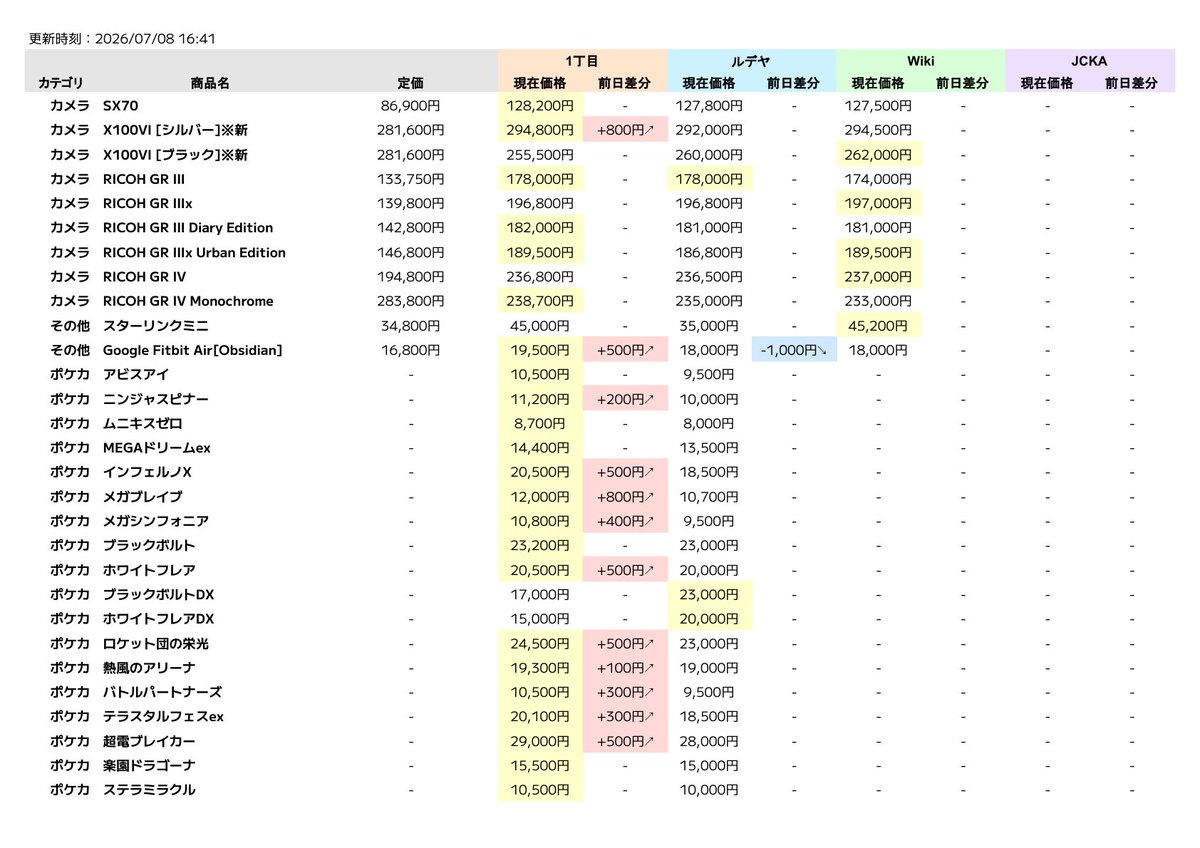Click the +800円 difference for X100VI シルバー

(625, 130)
